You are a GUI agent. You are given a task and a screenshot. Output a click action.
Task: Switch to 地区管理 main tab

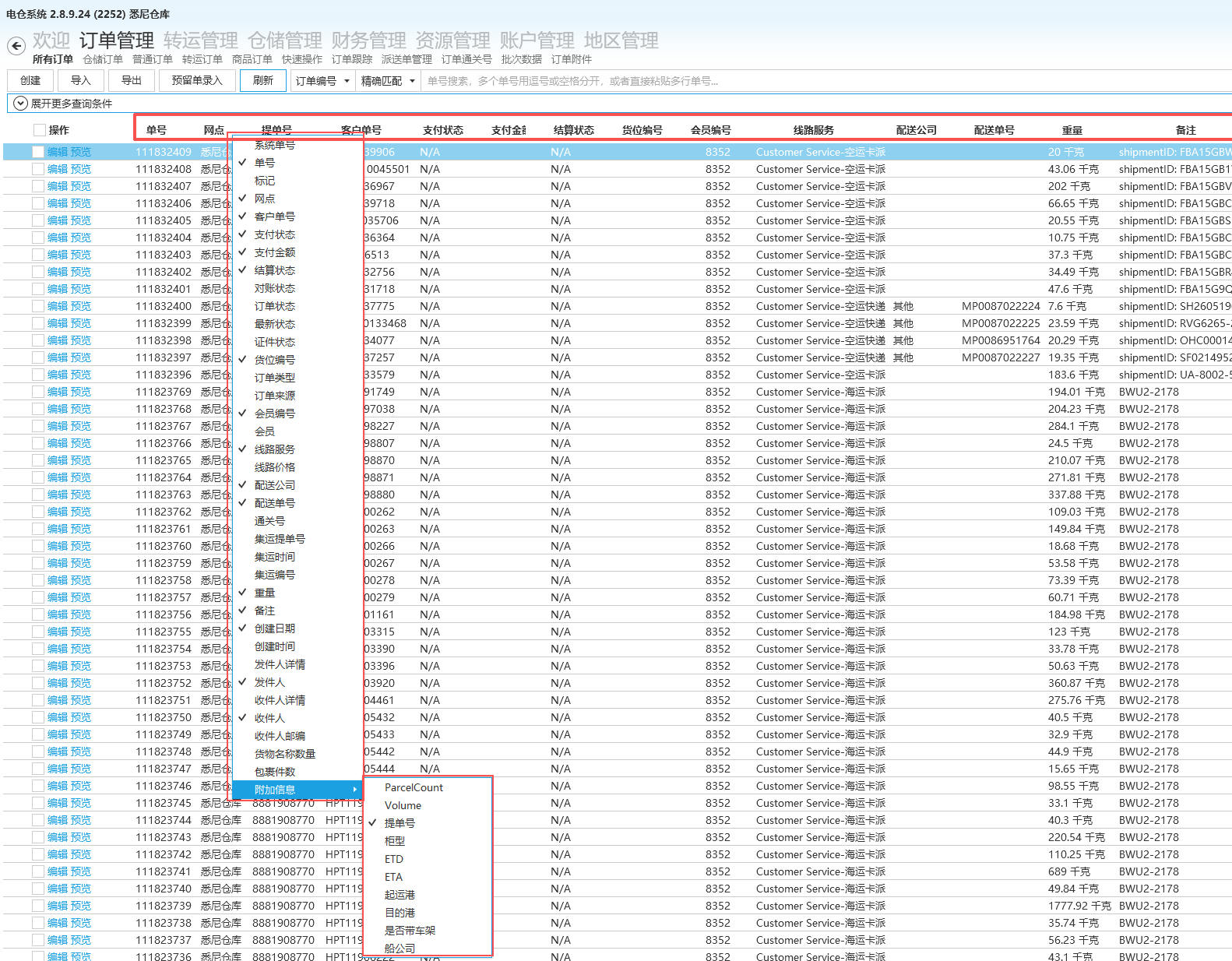click(x=621, y=40)
